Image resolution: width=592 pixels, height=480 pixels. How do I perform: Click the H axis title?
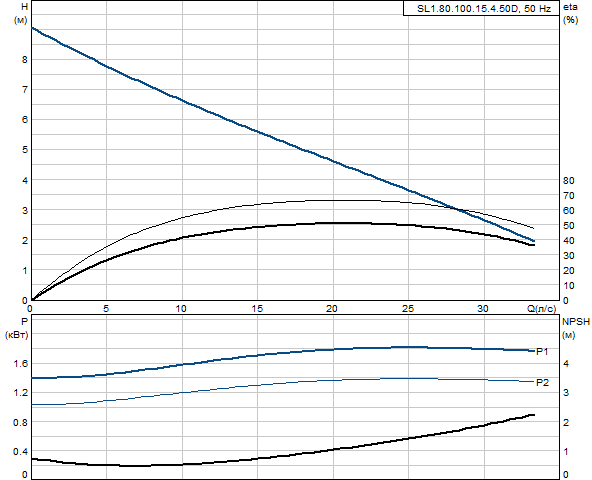(x=24, y=7)
